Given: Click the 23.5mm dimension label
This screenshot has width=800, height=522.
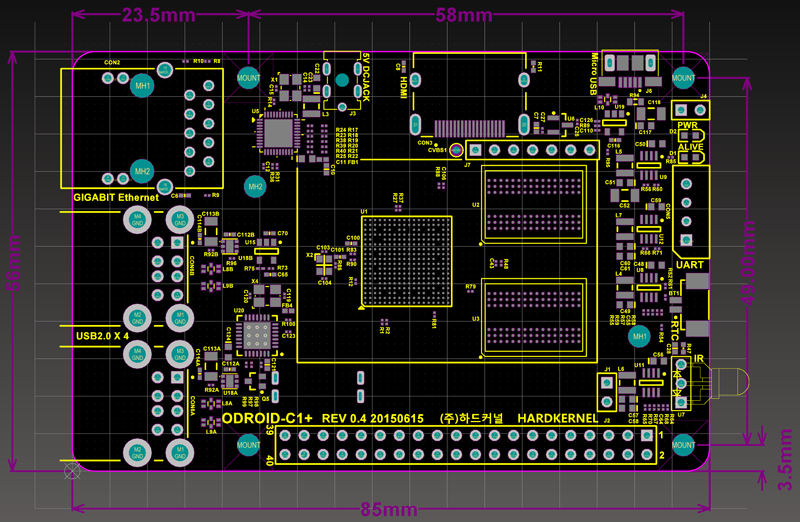Looking at the screenshot, I should 157,16.
